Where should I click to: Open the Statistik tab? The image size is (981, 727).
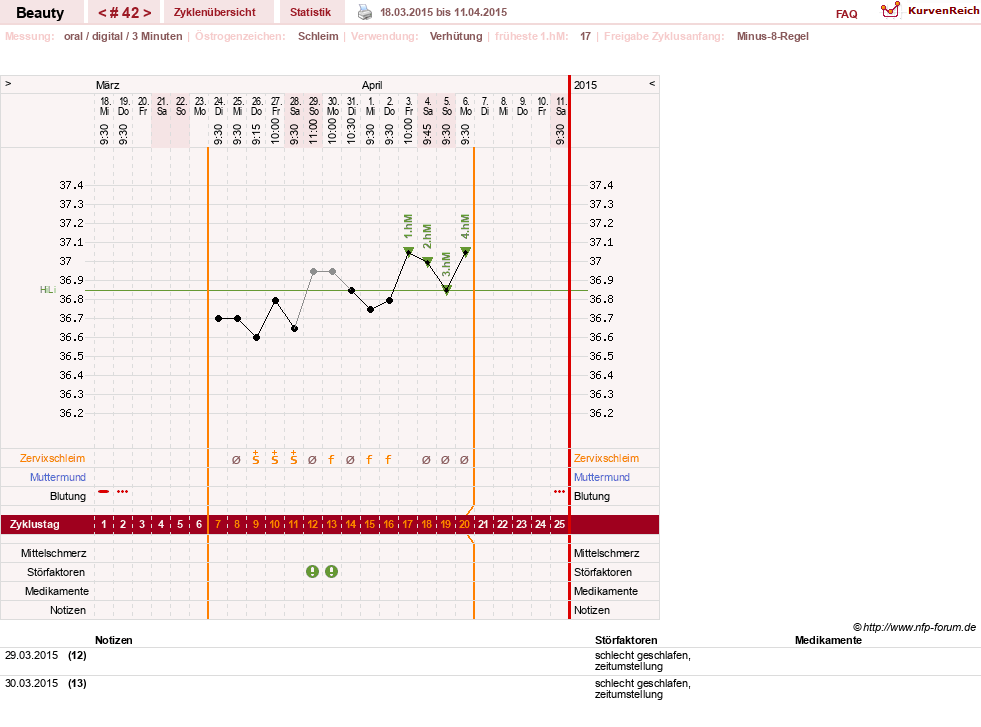click(x=310, y=12)
